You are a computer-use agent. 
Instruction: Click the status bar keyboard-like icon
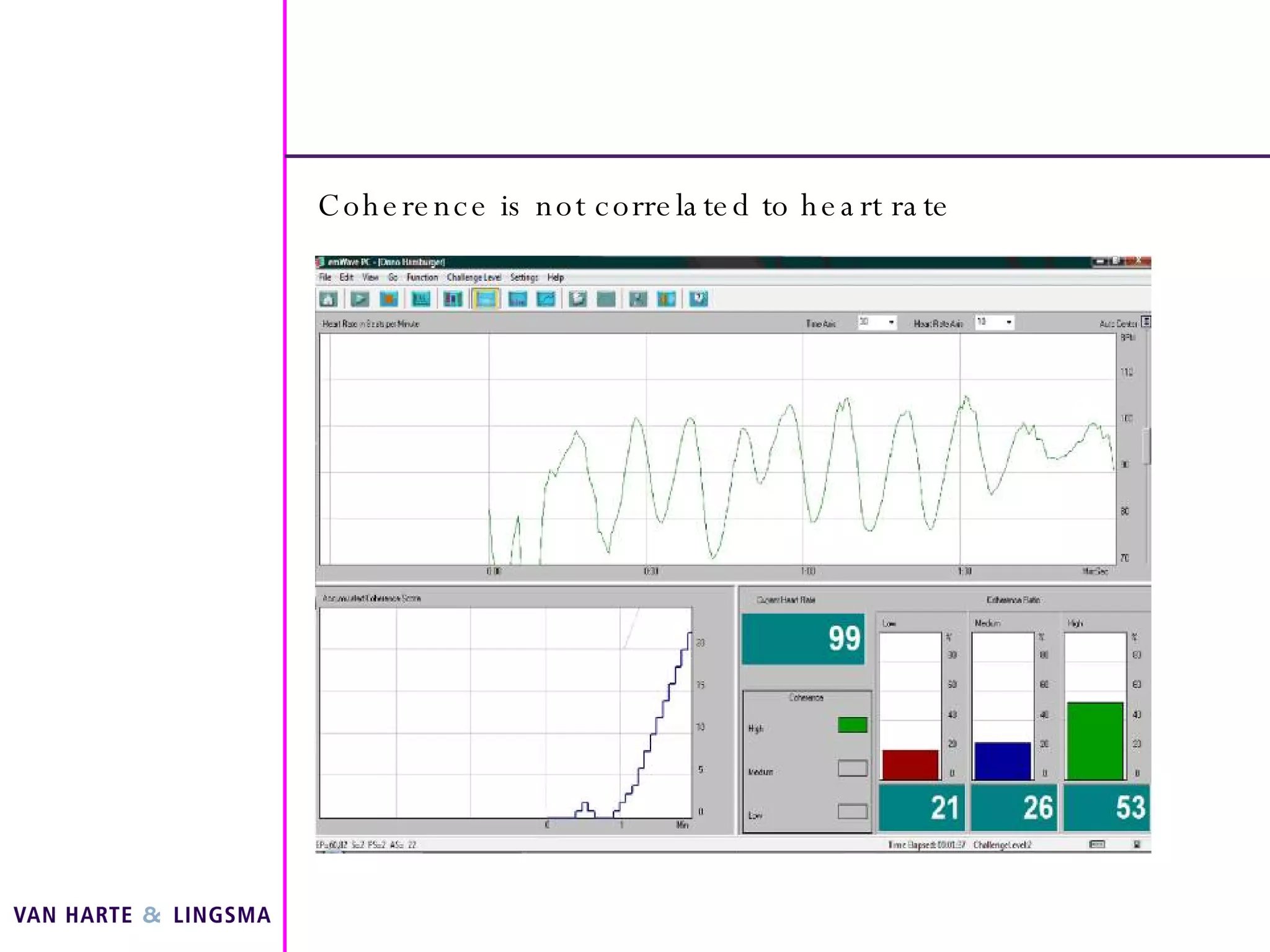pos(1097,844)
